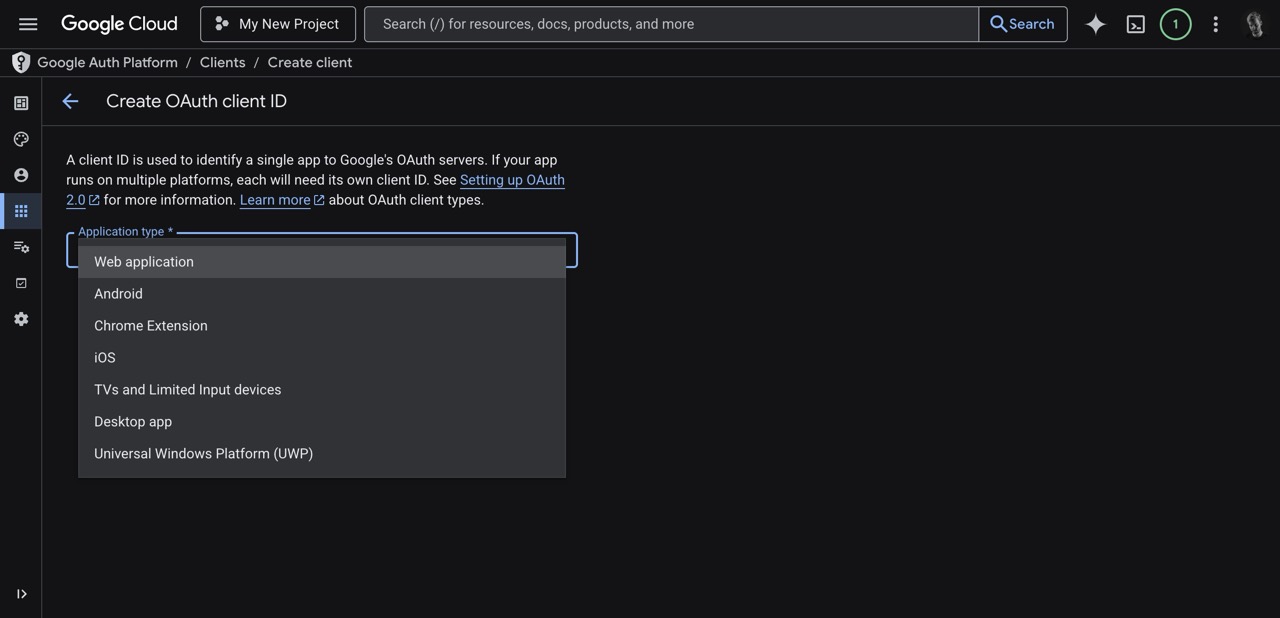The width and height of the screenshot is (1280, 618).
Task: Select the Clients grid icon
Action: [21, 210]
